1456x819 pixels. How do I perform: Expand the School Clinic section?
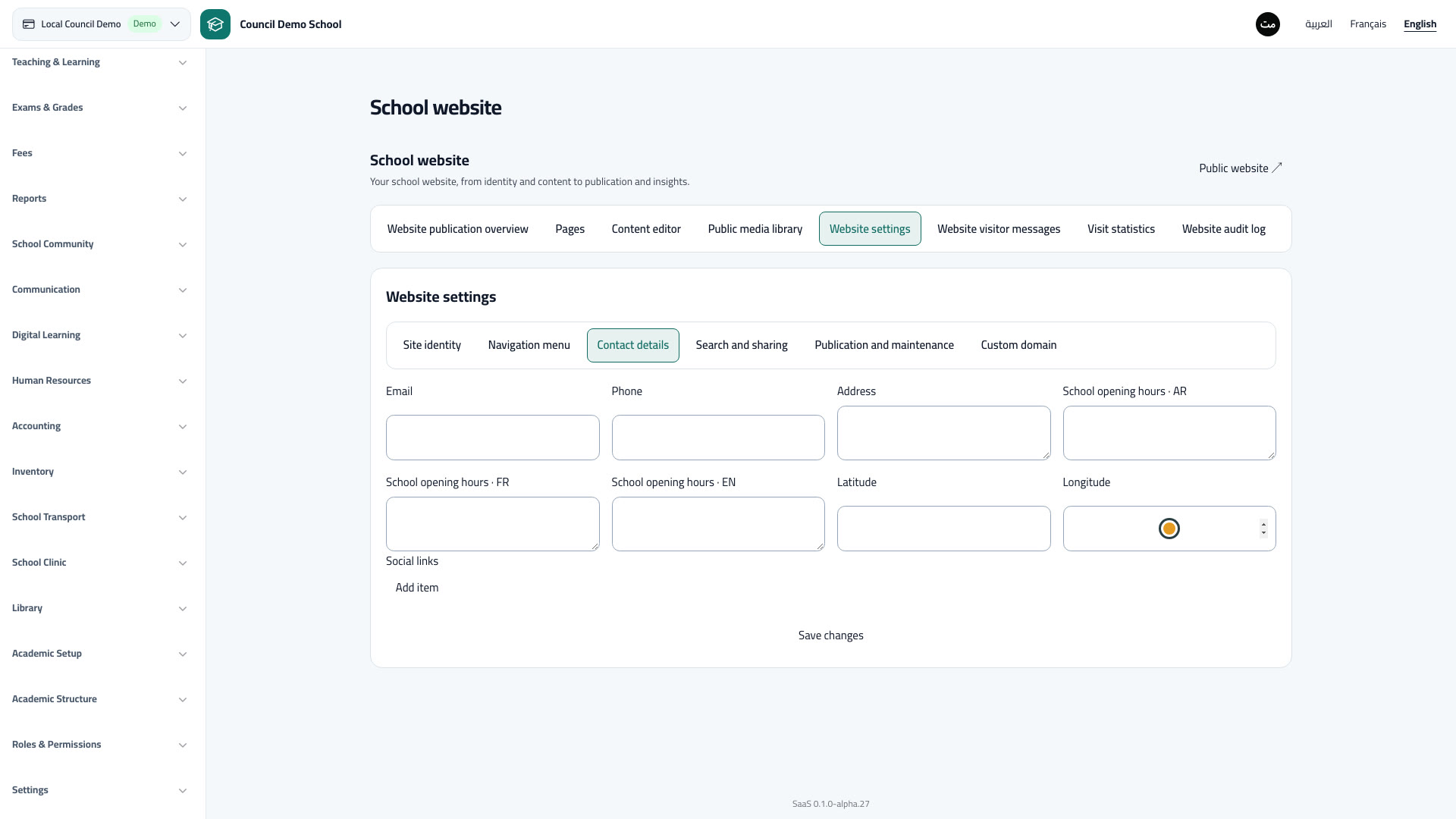pos(99,563)
